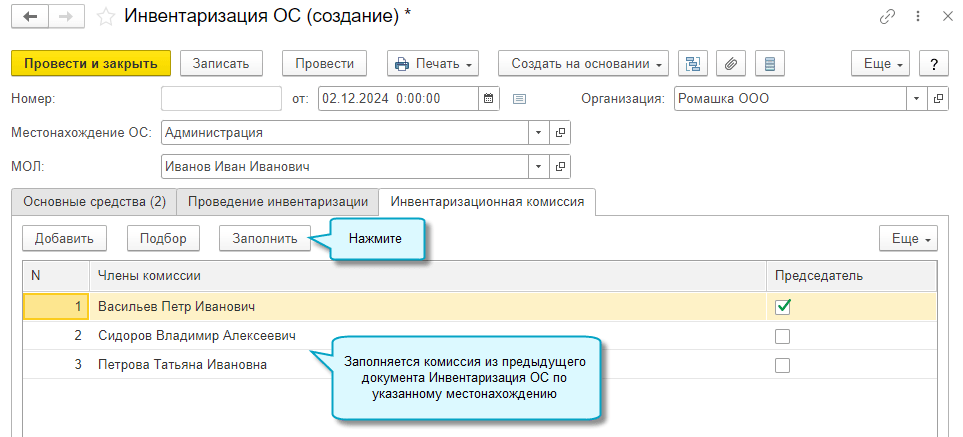The image size is (963, 437).
Task: Open attached files via paperclip icon
Action: [x=731, y=63]
